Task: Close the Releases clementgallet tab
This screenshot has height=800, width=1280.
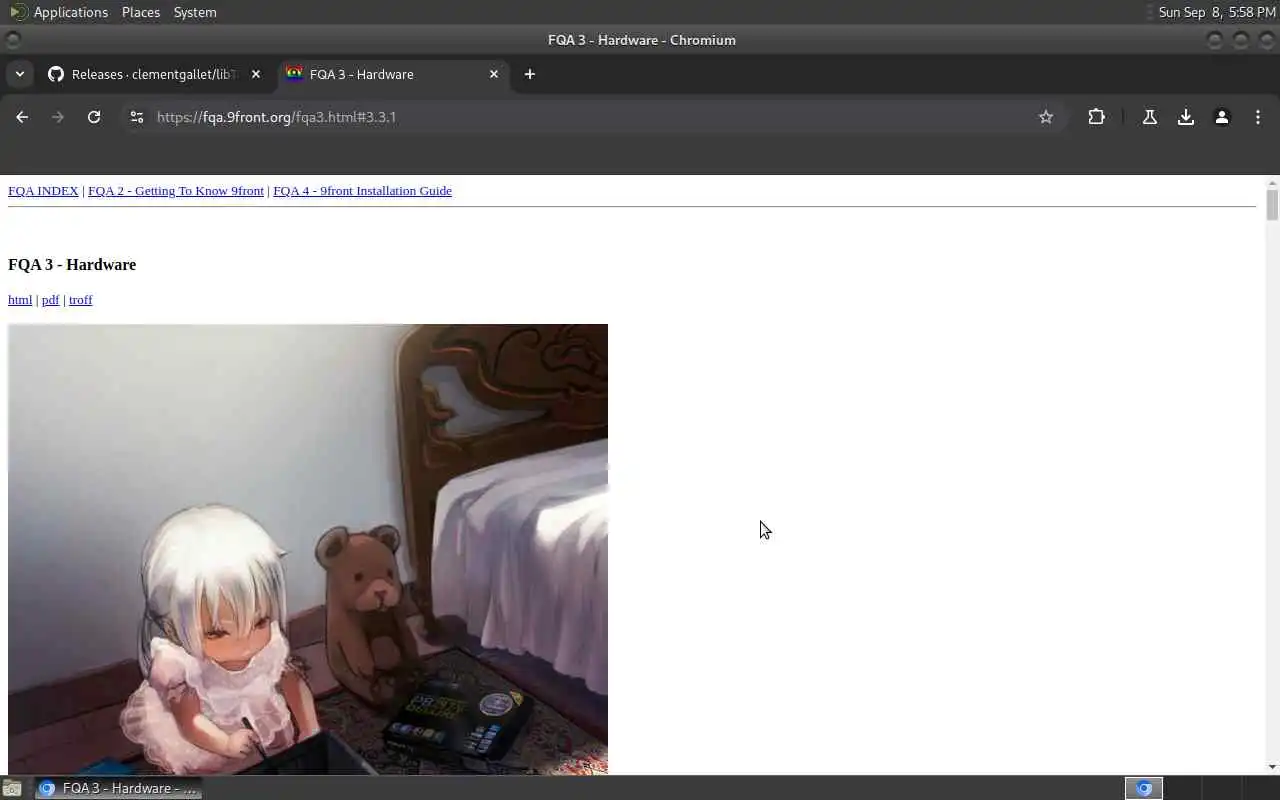Action: 256,74
